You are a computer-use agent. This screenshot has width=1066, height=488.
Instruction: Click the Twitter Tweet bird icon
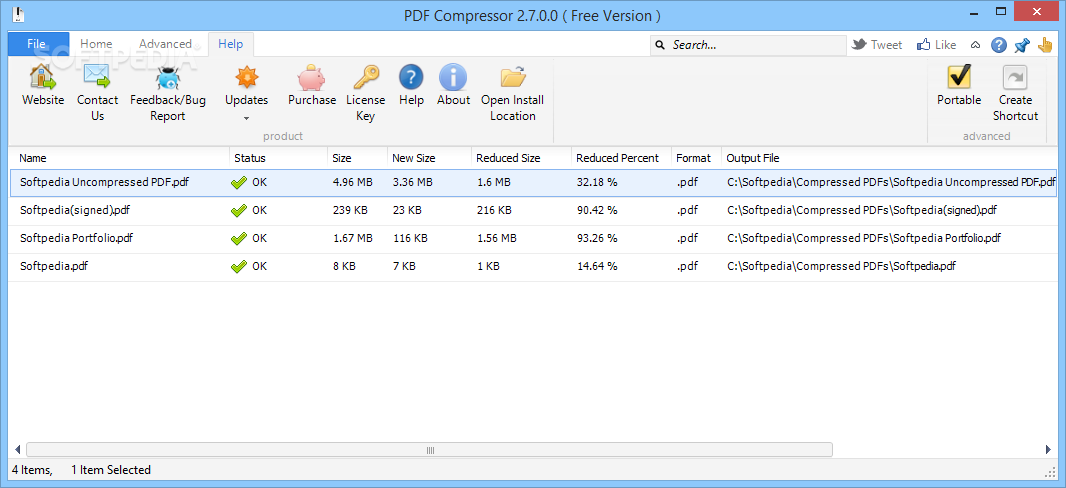(859, 45)
